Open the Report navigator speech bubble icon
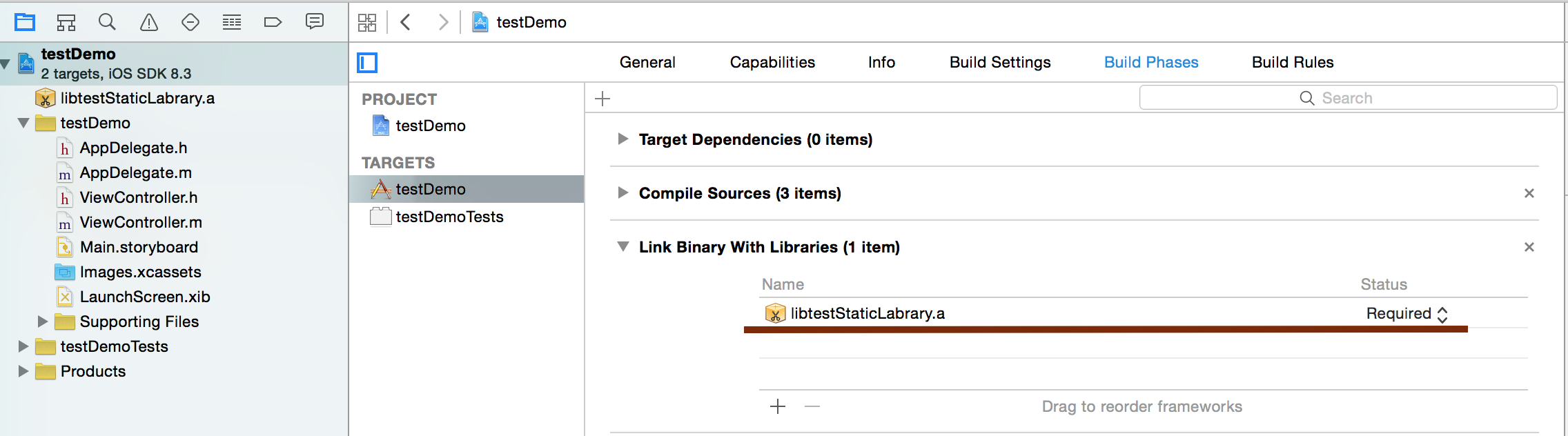Viewport: 1568px width, 436px height. coord(315,22)
